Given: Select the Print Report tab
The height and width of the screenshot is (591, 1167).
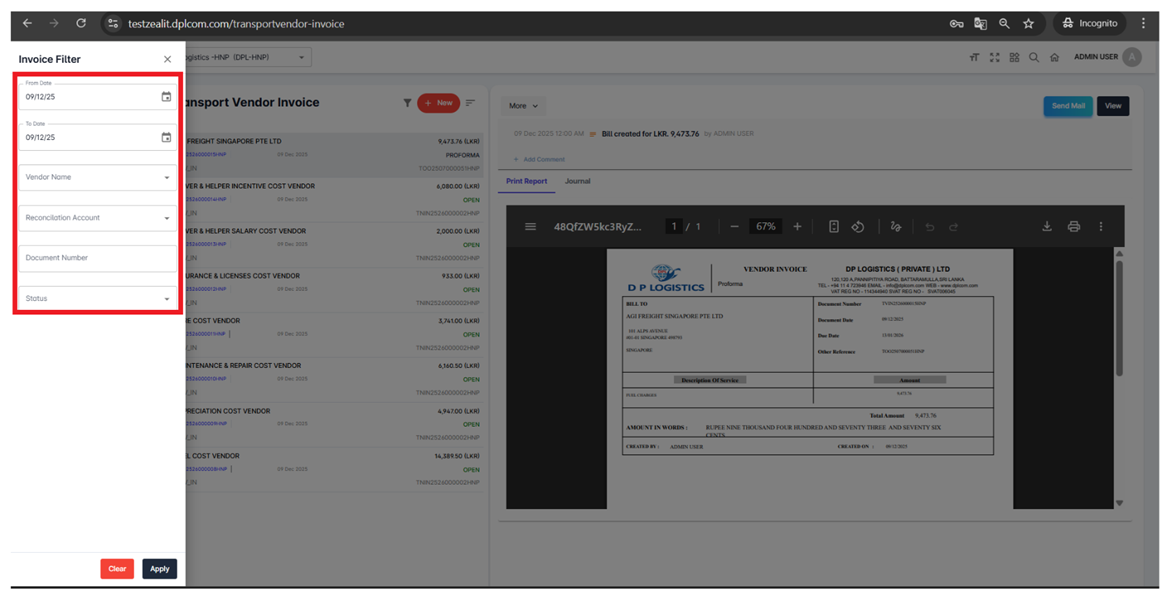Looking at the screenshot, I should point(526,182).
